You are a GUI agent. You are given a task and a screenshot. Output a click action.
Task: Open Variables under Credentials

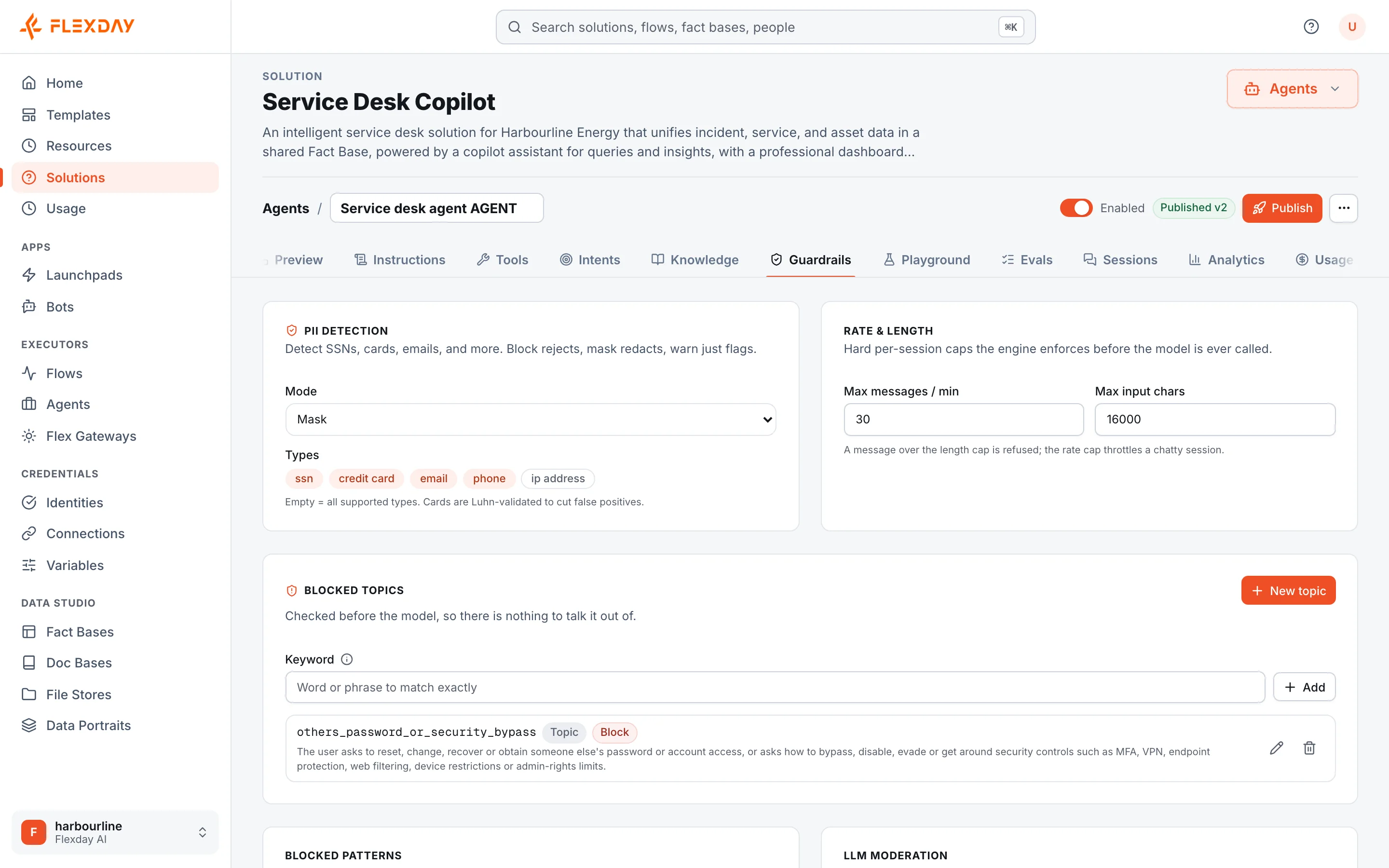coord(115,565)
